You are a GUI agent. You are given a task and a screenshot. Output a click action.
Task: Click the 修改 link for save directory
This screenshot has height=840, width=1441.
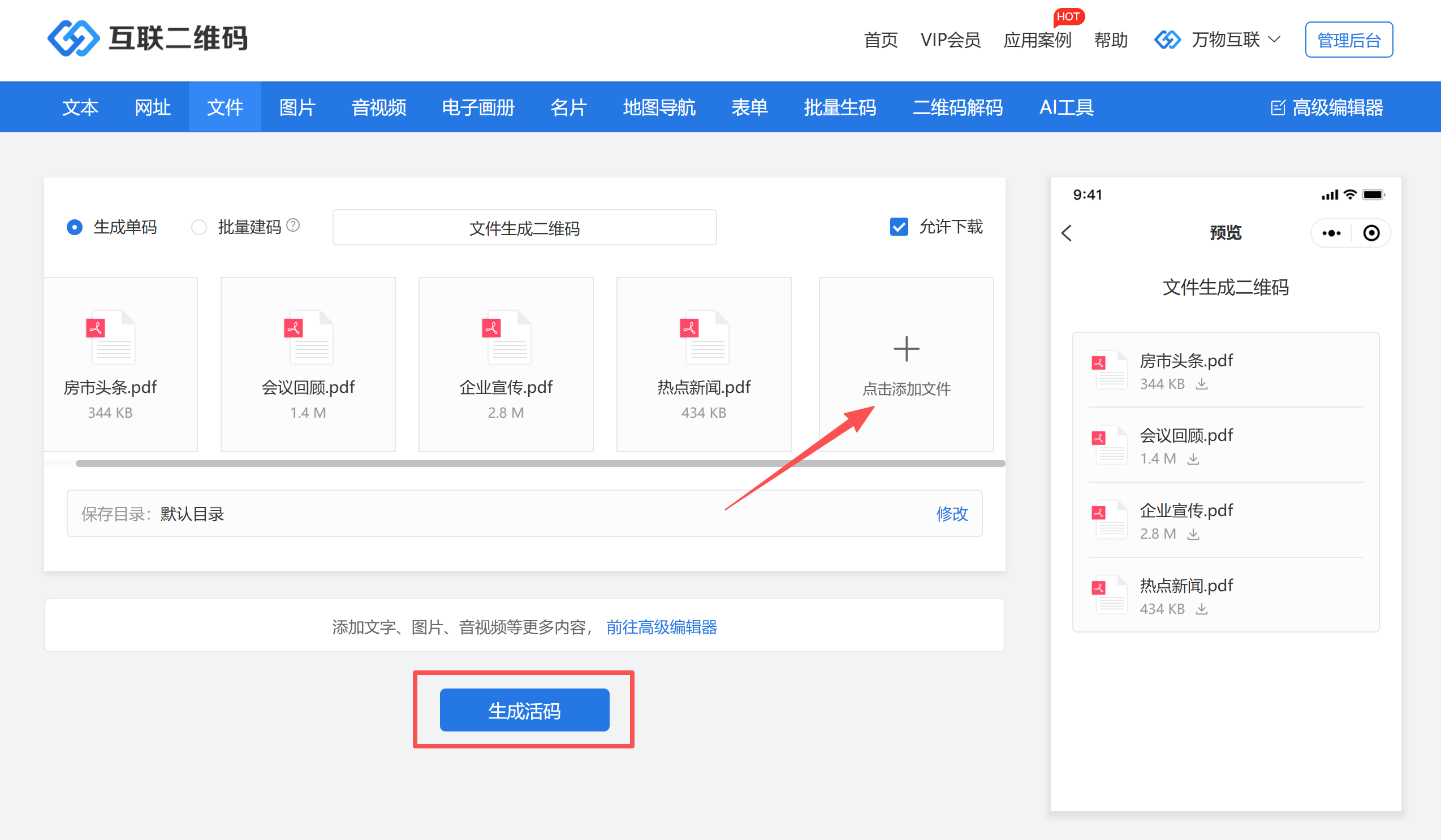(x=951, y=513)
